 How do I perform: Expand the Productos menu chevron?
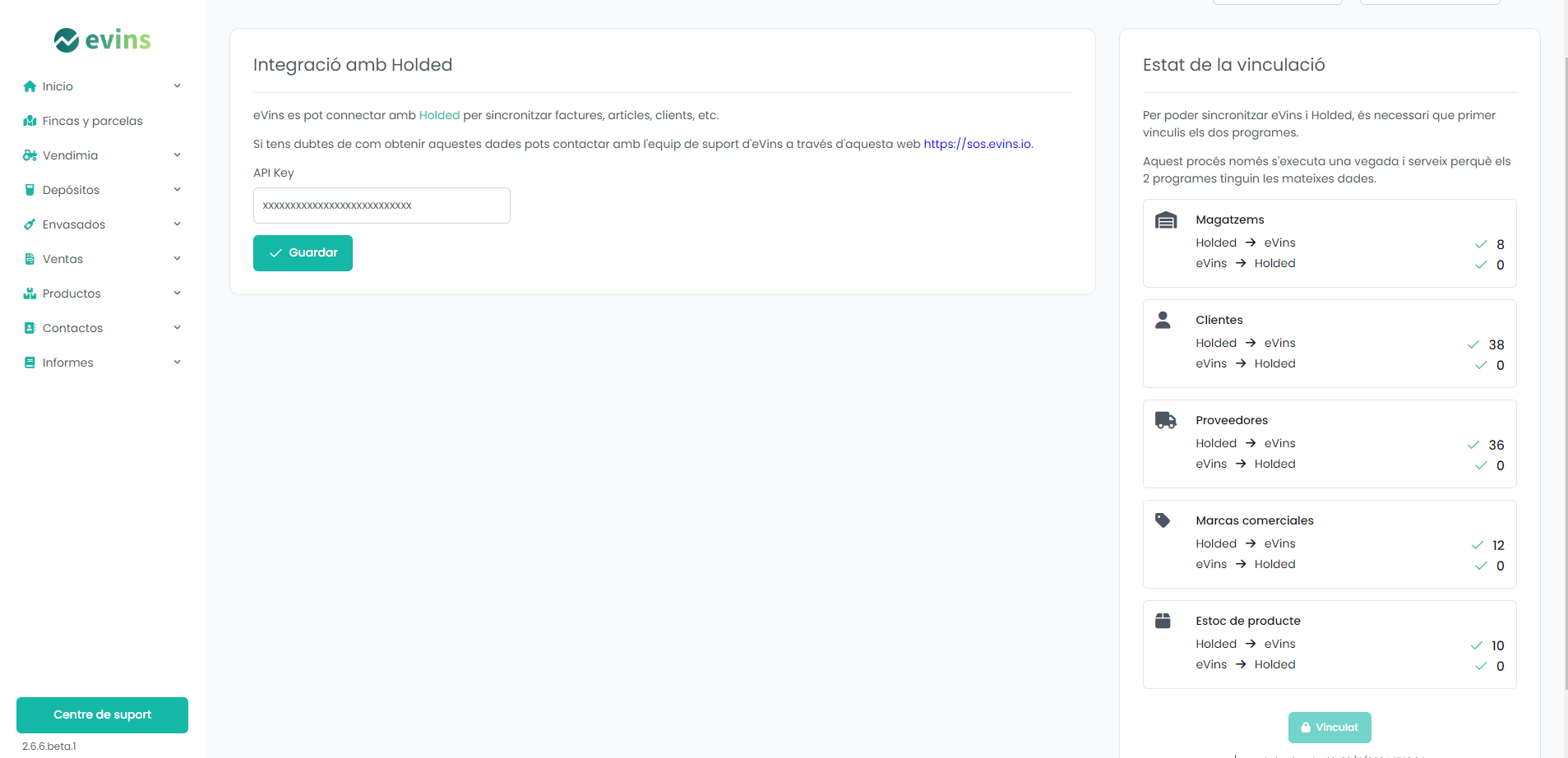[x=177, y=293]
